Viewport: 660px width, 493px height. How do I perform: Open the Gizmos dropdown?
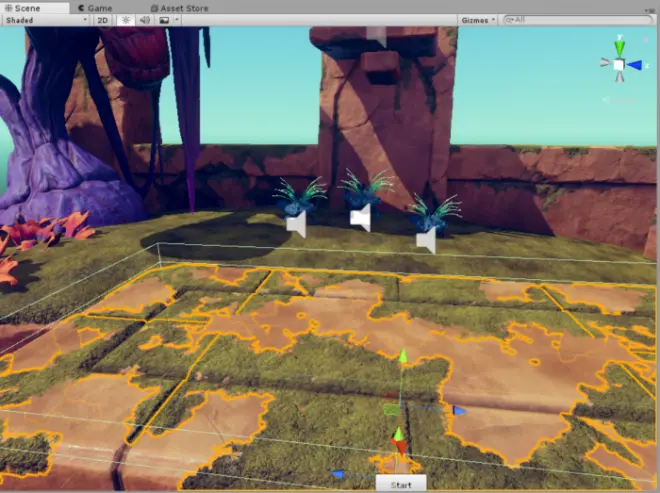point(478,20)
